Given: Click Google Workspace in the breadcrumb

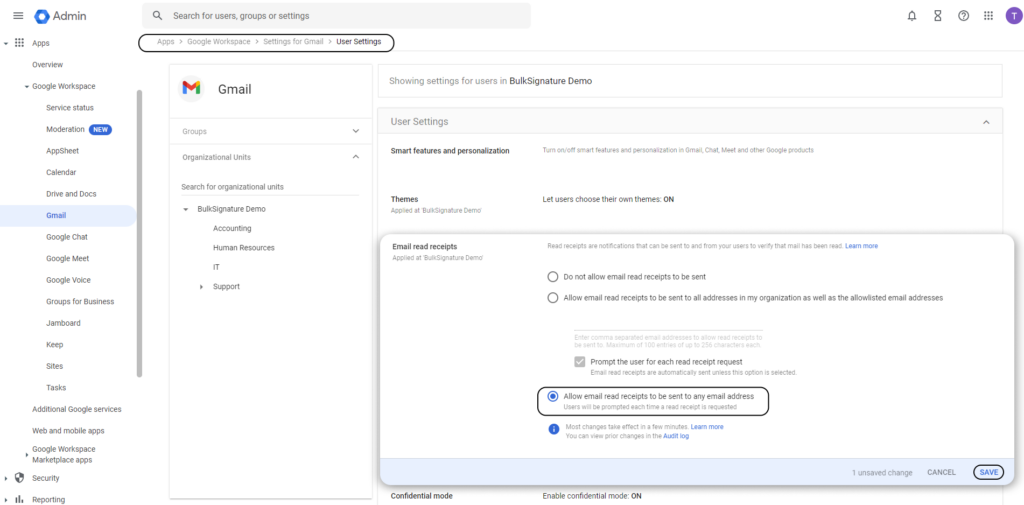Looking at the screenshot, I should coord(219,41).
